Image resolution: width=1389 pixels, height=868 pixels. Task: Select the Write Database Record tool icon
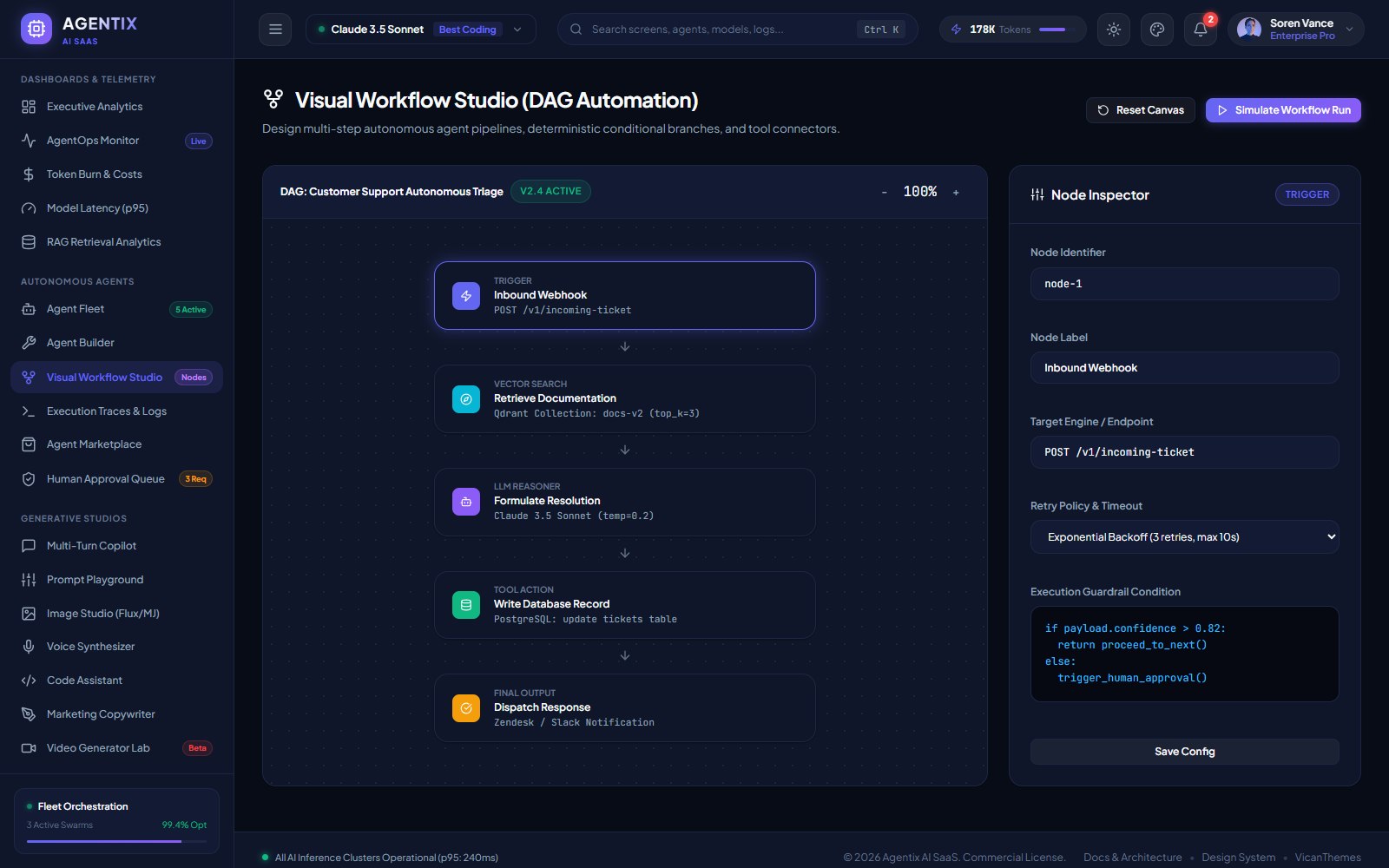coord(466,605)
